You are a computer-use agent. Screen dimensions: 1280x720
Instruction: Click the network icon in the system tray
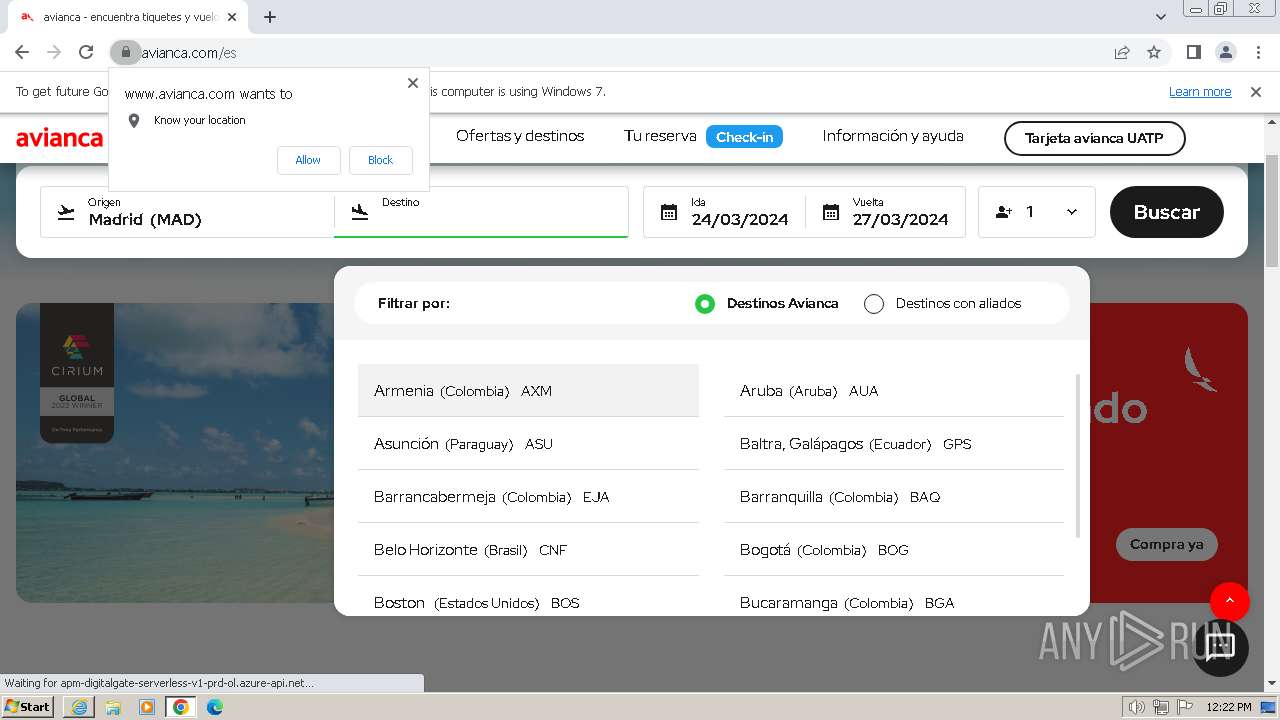(1161, 707)
